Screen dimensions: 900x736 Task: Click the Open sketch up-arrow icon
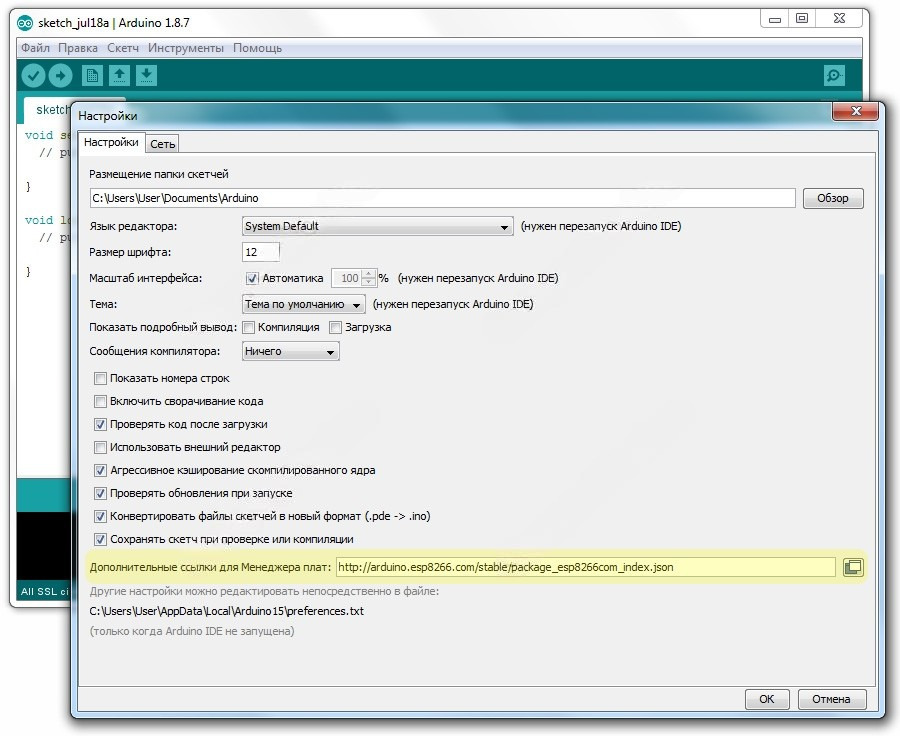119,75
